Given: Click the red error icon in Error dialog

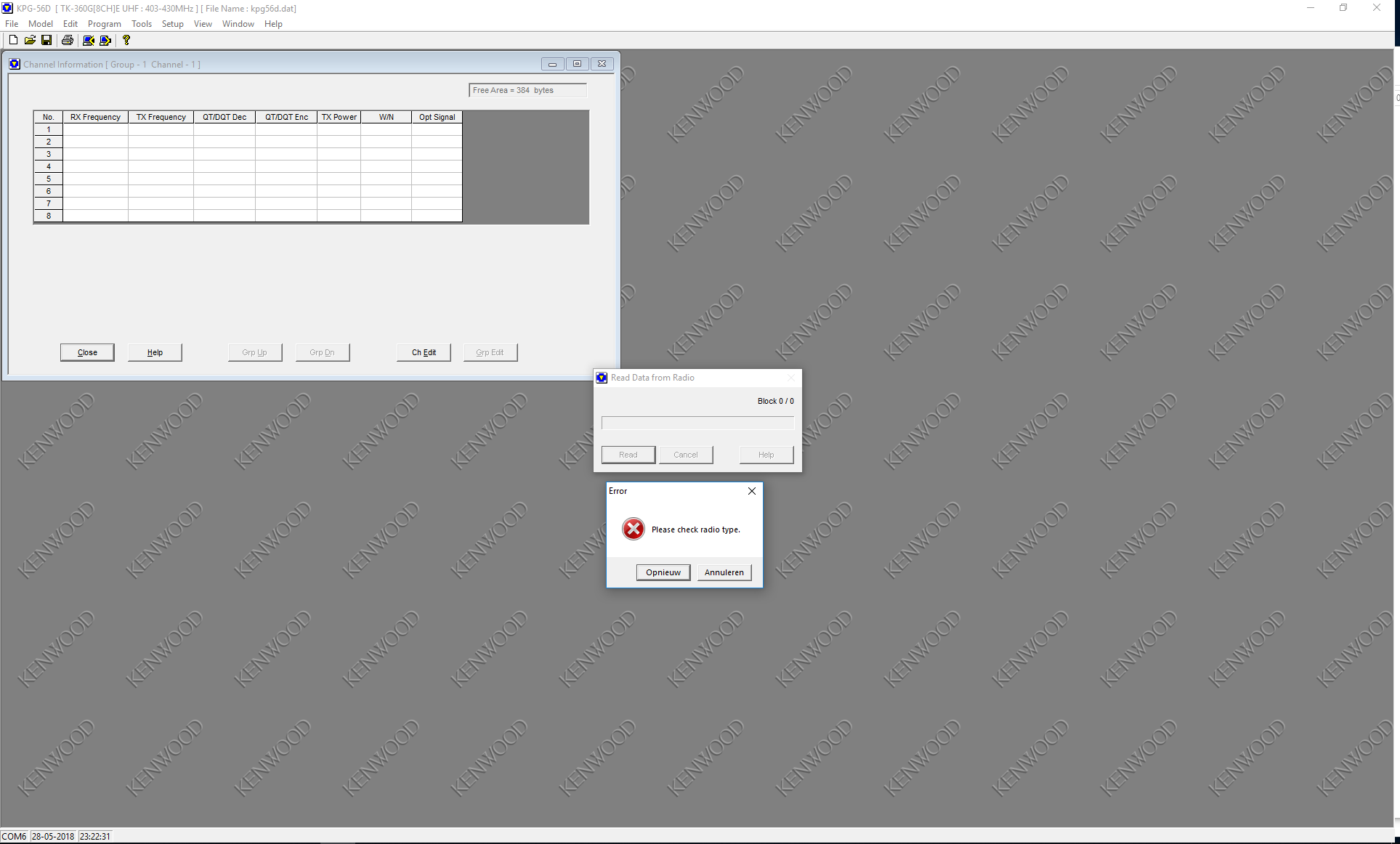Looking at the screenshot, I should pyautogui.click(x=634, y=529).
